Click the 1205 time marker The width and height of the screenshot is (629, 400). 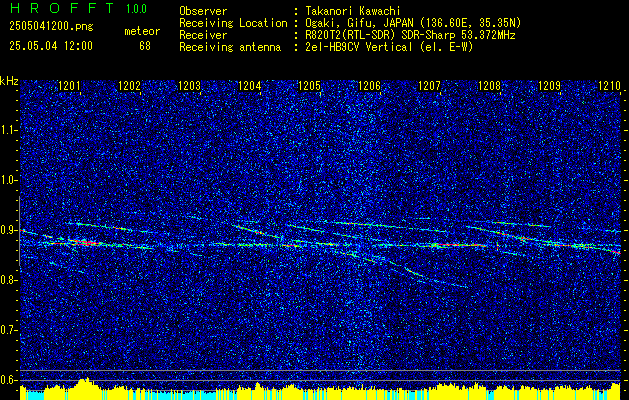309,85
